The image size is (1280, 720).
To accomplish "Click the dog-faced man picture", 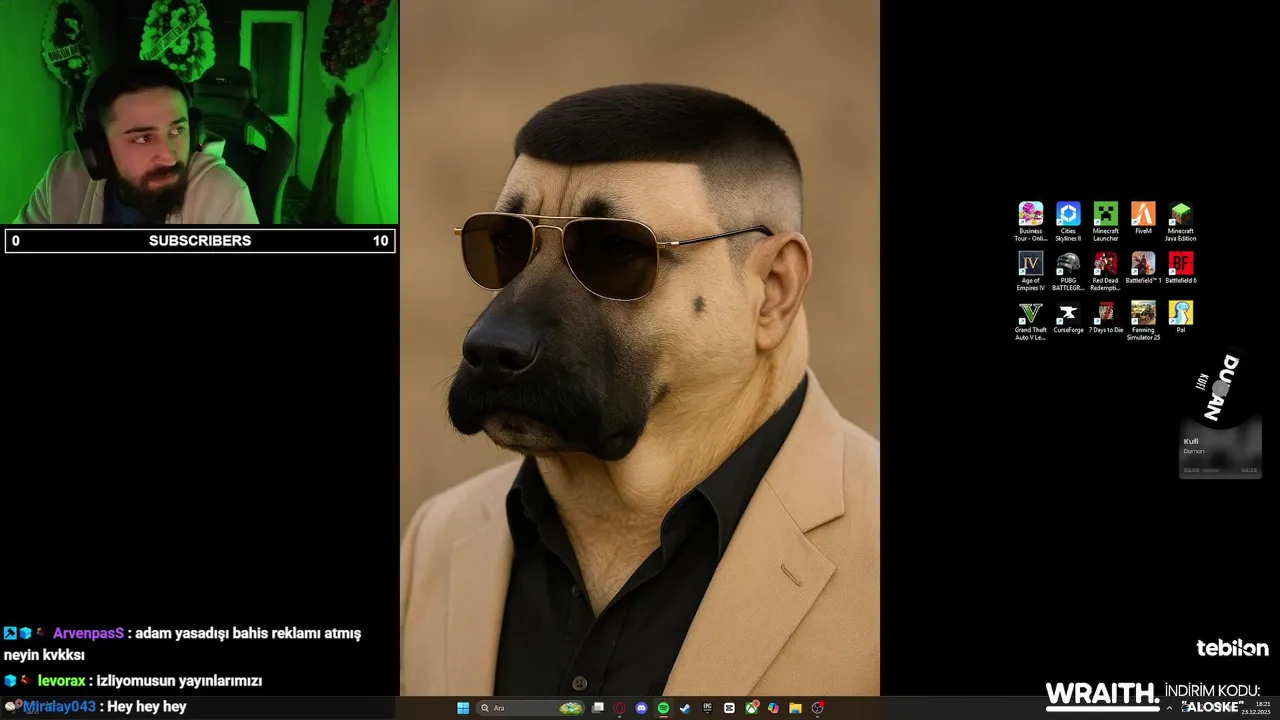I will [640, 348].
